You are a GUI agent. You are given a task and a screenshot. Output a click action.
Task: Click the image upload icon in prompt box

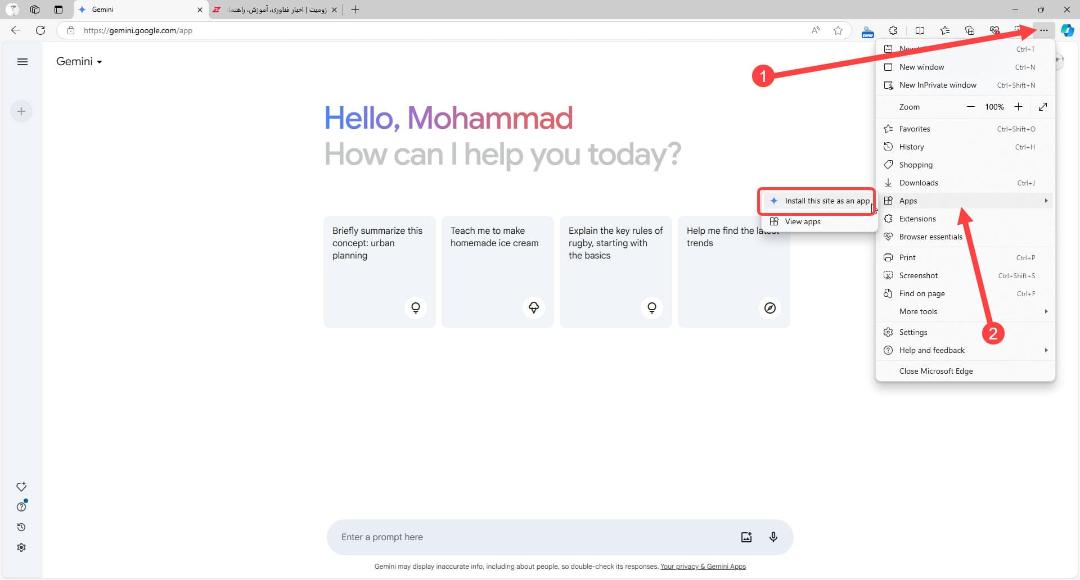pos(746,537)
